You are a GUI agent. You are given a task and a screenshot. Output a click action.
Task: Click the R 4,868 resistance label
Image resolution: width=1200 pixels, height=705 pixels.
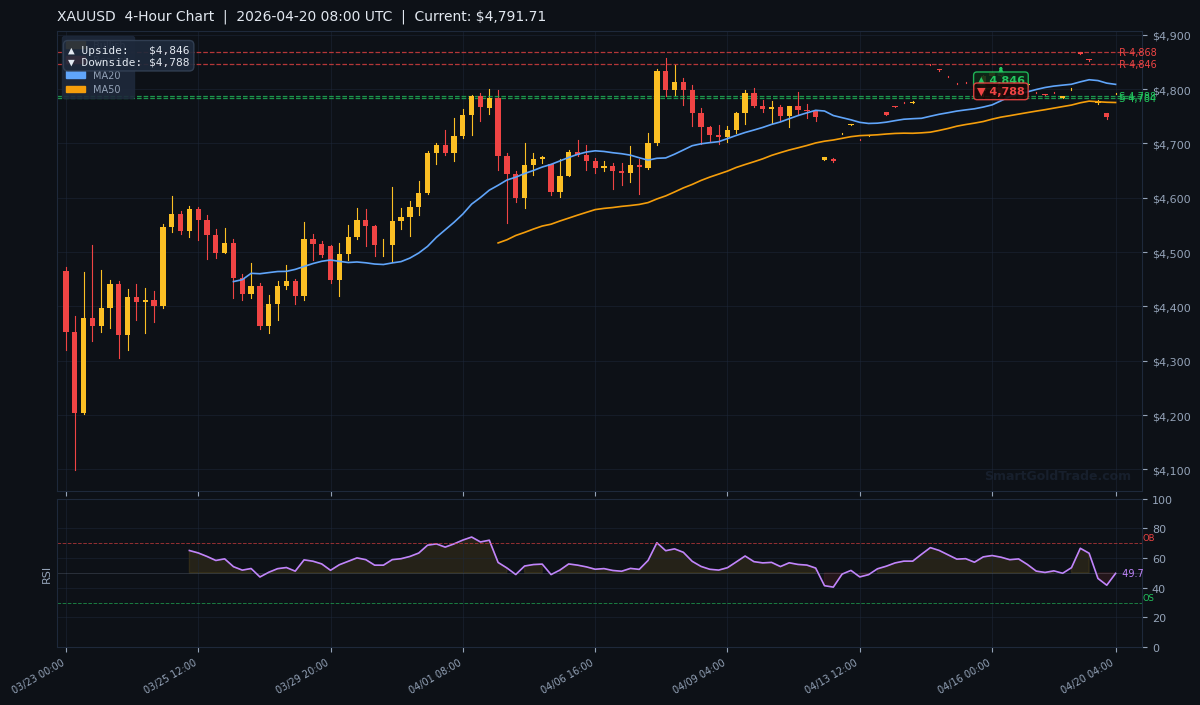(1139, 51)
